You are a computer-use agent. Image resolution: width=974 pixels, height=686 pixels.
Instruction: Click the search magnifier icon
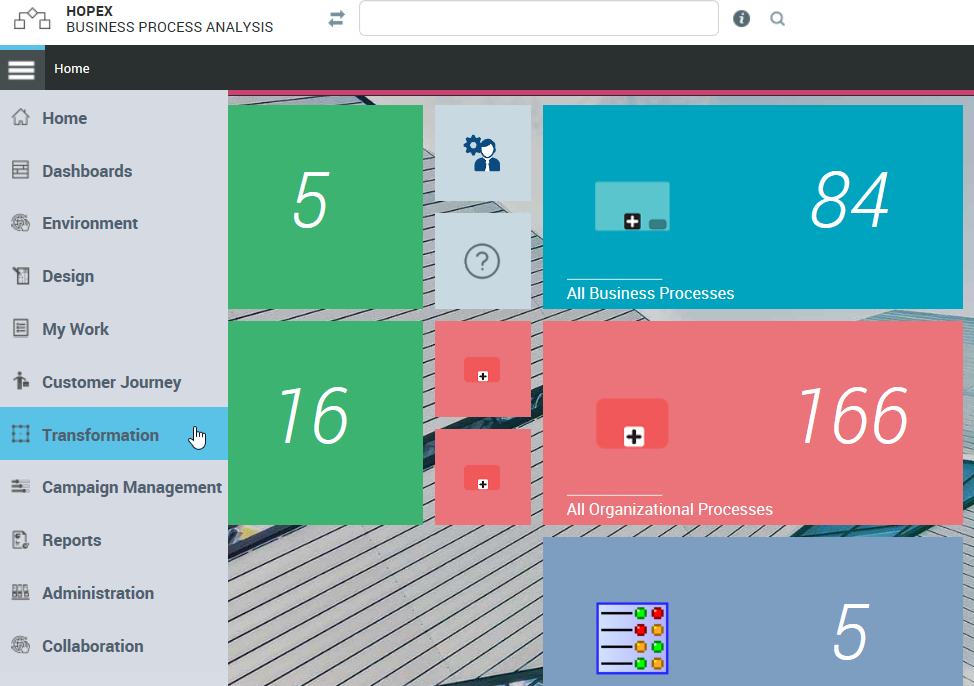(777, 19)
